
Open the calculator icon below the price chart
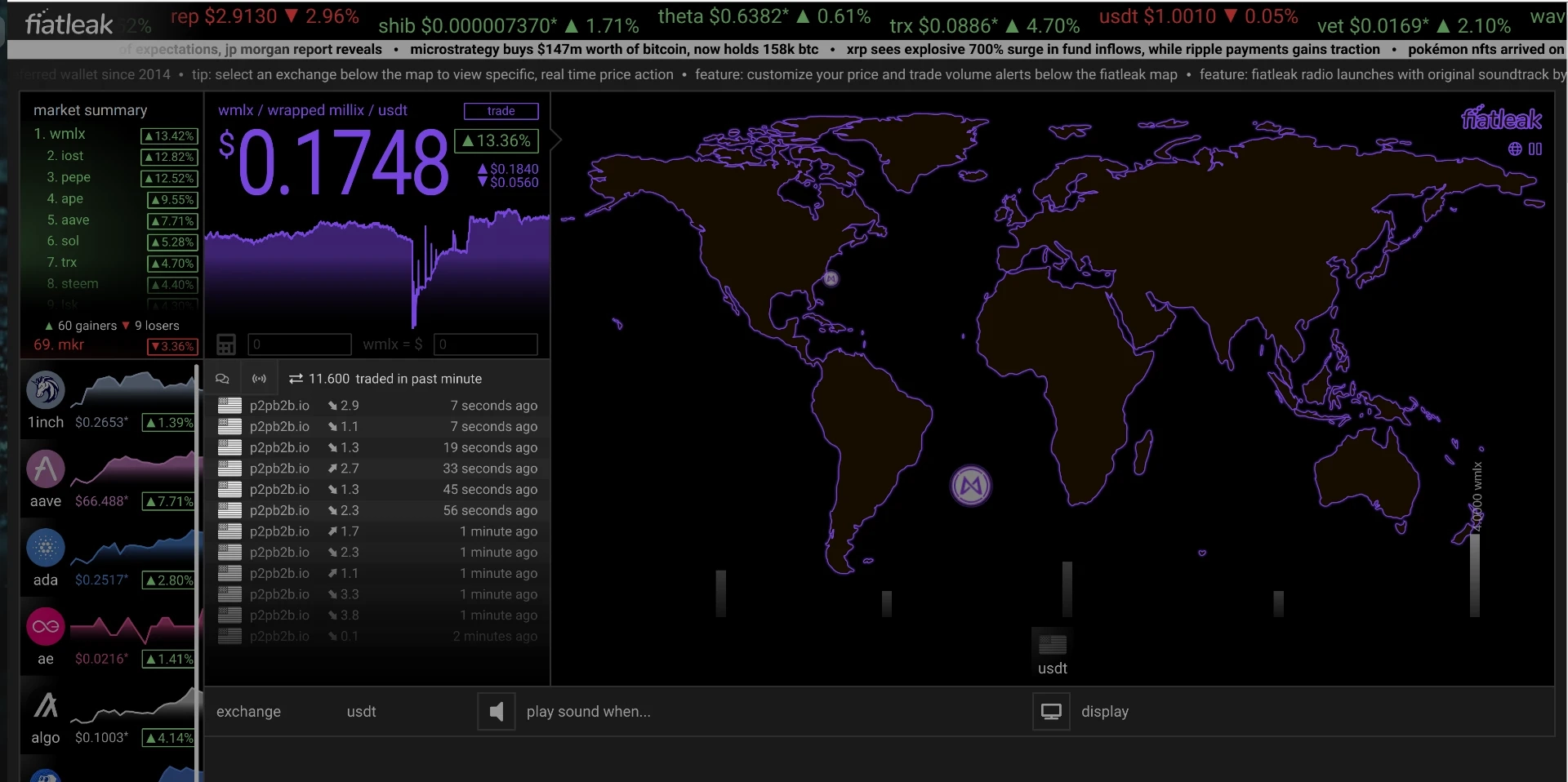tap(226, 344)
